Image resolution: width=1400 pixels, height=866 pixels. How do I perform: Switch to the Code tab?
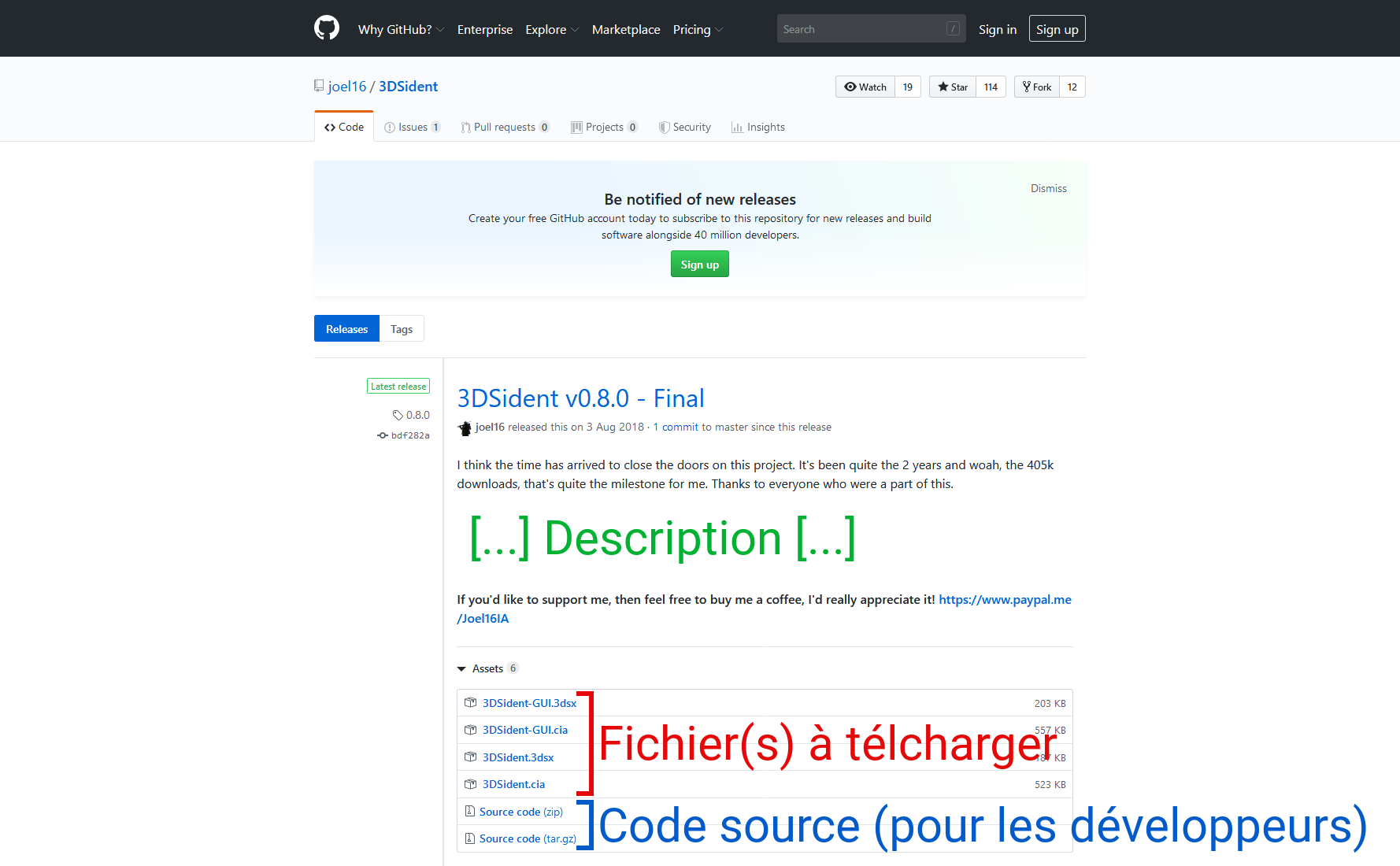[x=344, y=127]
